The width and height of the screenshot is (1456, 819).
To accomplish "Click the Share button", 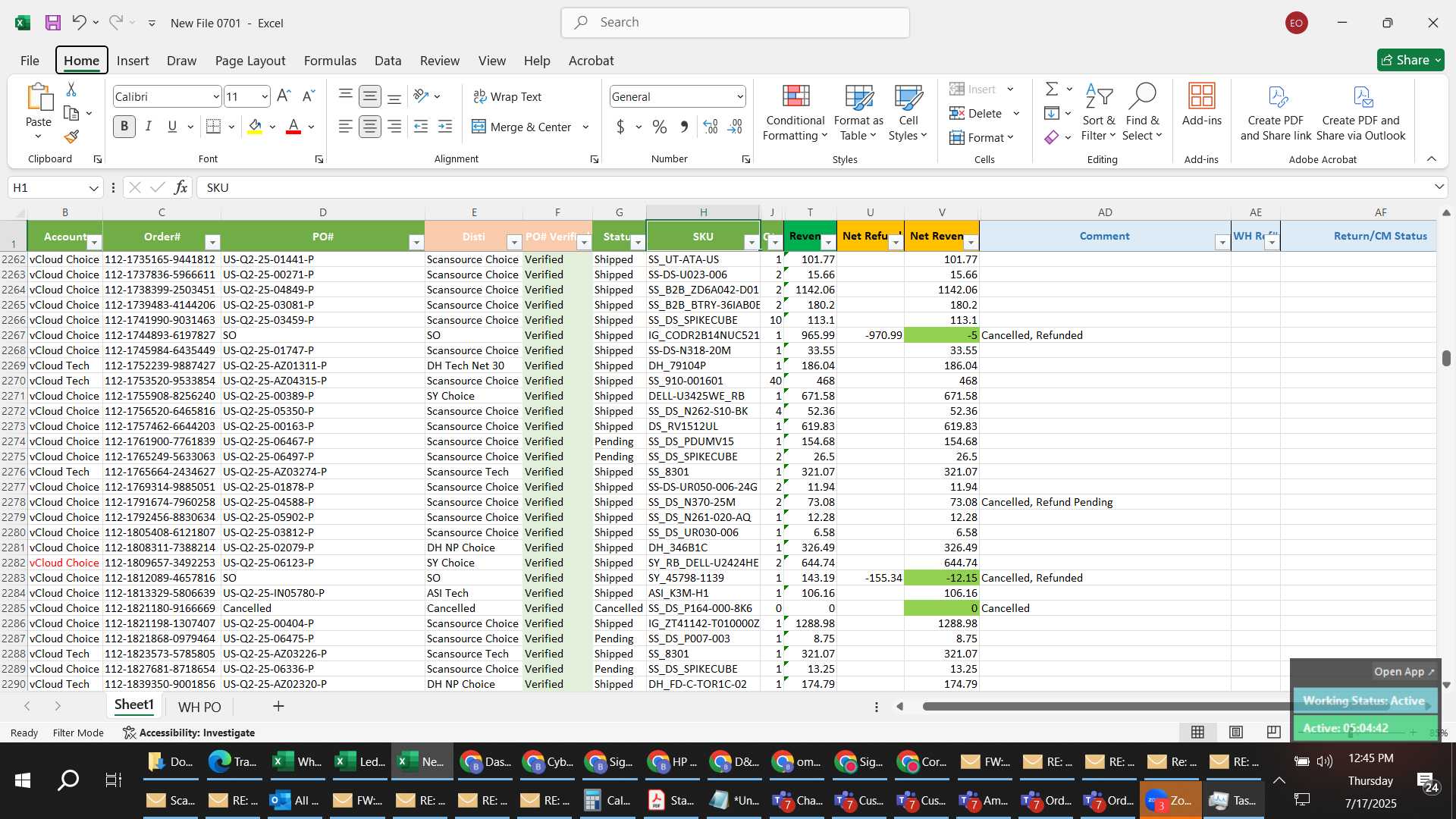I will click(x=1410, y=60).
